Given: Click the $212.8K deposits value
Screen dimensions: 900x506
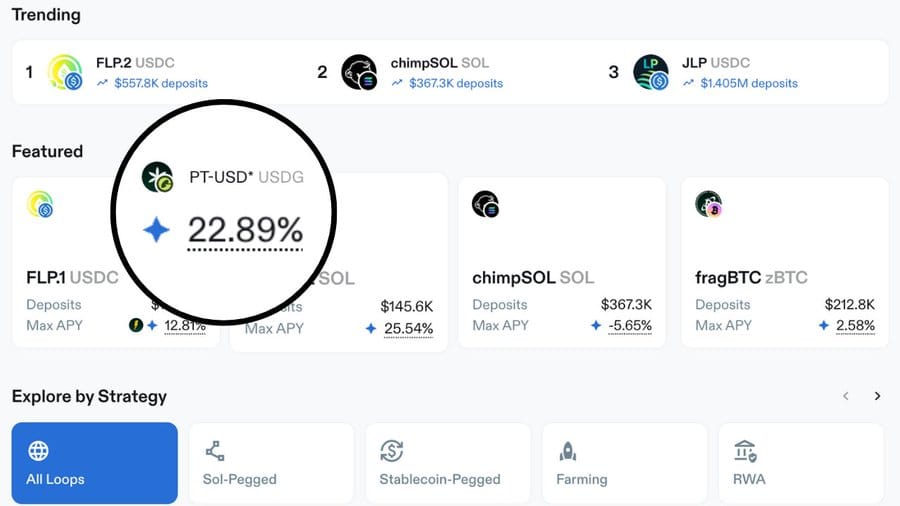Looking at the screenshot, I should coord(849,304).
